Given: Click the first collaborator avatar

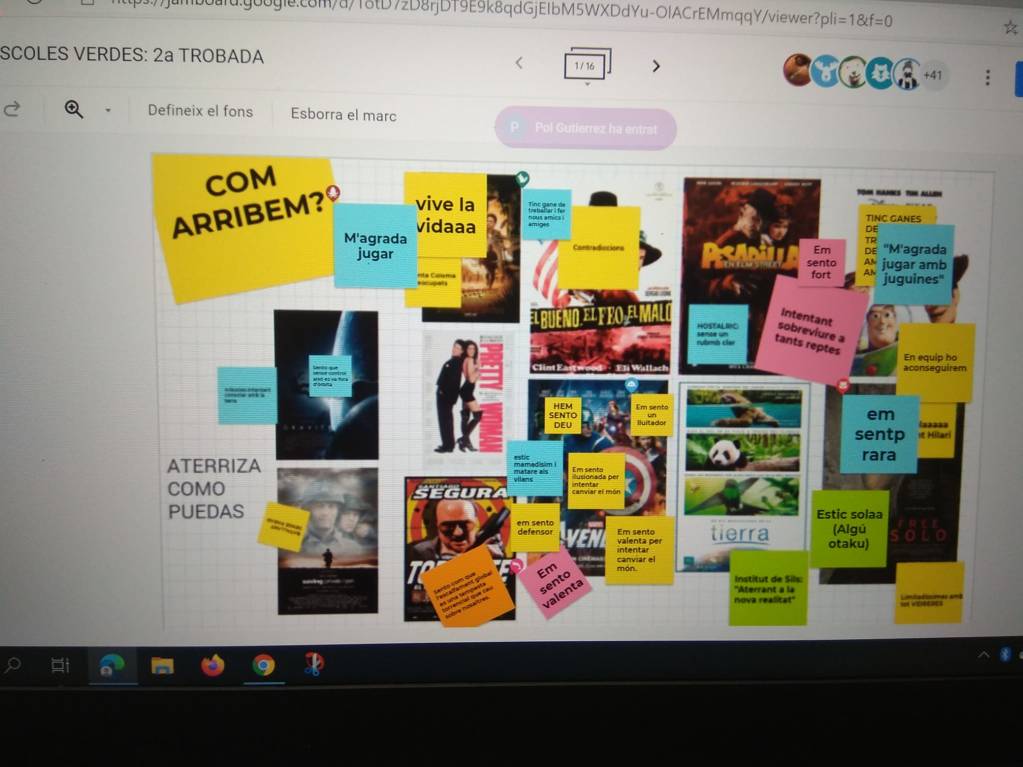Looking at the screenshot, I should click(x=797, y=69).
